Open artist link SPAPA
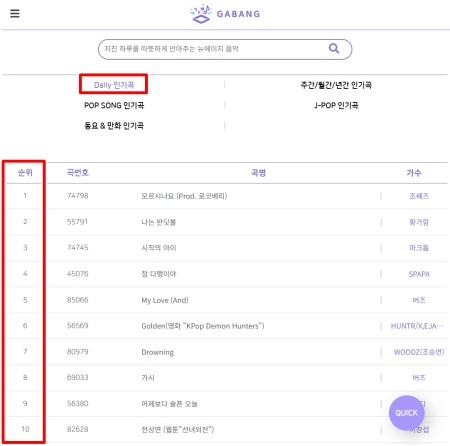This screenshot has width=450, height=446. coord(419,274)
